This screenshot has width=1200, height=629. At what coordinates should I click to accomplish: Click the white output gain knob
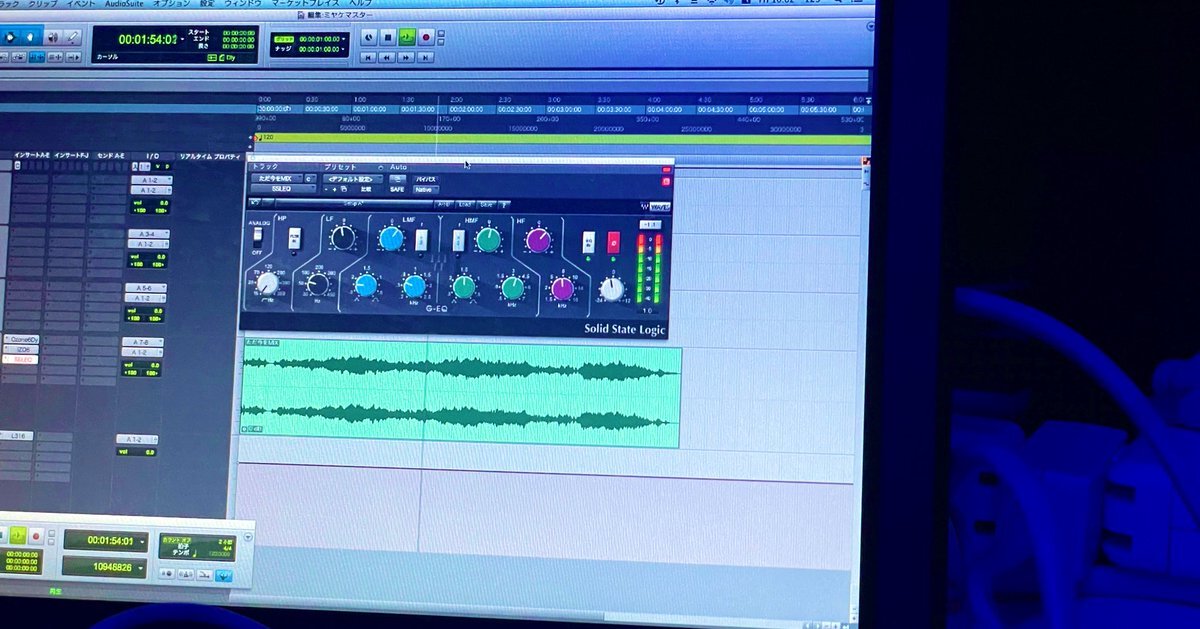[x=611, y=290]
